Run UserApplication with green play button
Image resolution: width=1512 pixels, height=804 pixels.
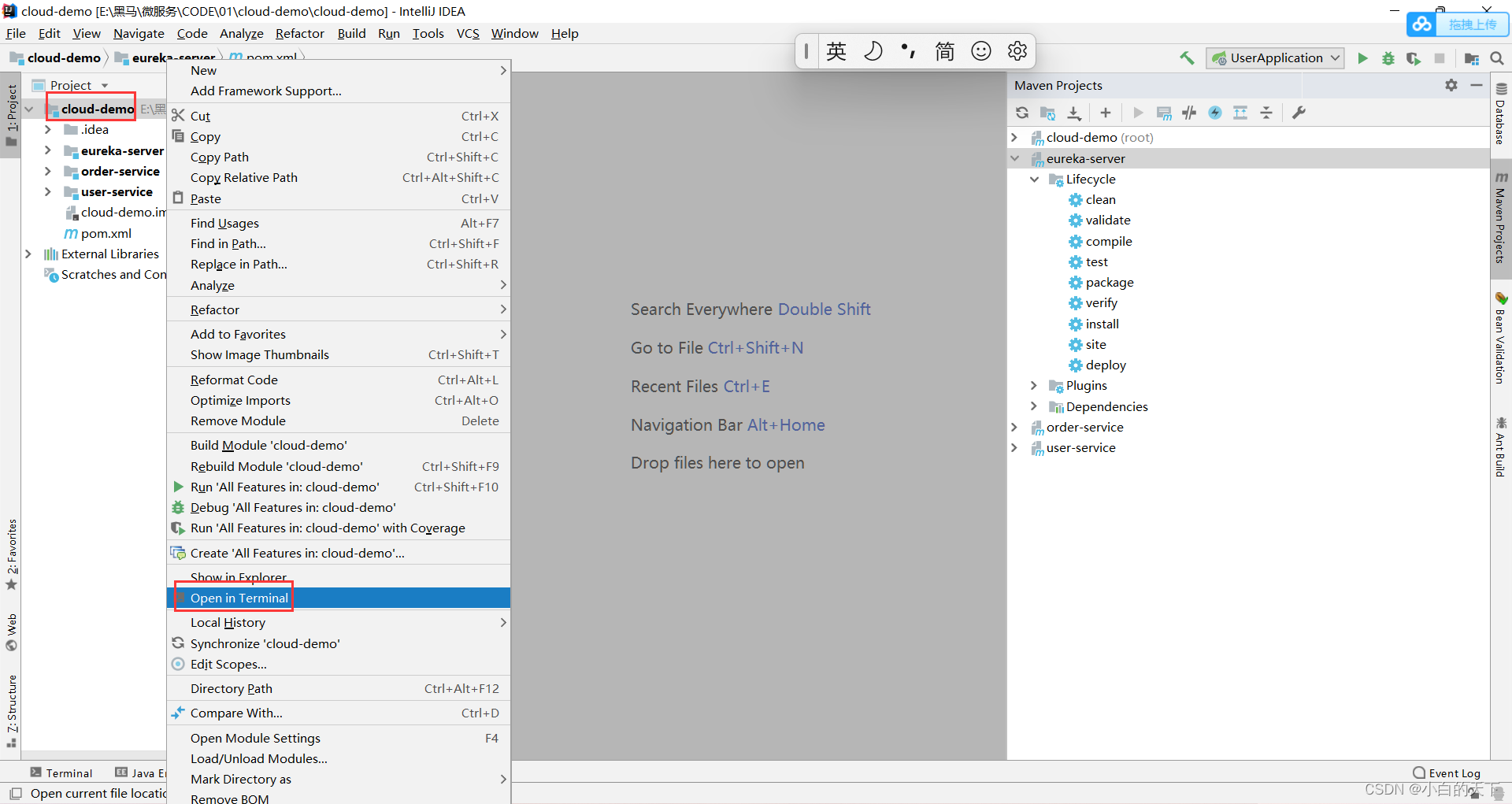coord(1362,57)
